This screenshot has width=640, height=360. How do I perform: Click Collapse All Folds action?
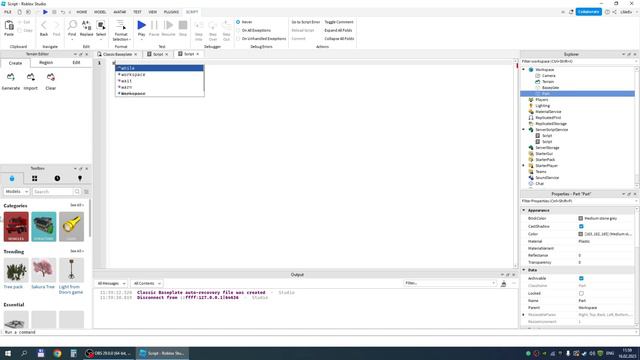[x=339, y=38]
